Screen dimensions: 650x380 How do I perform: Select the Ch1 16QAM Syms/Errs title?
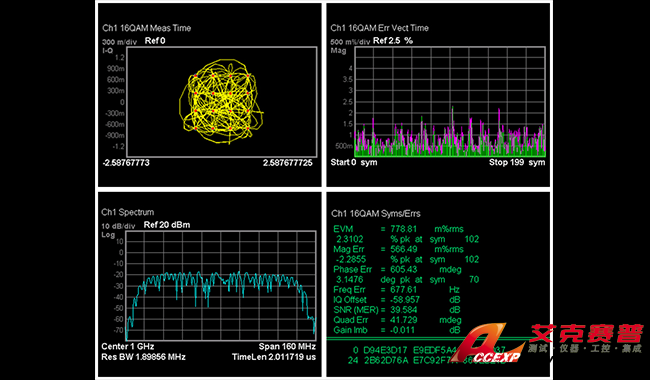(x=376, y=214)
